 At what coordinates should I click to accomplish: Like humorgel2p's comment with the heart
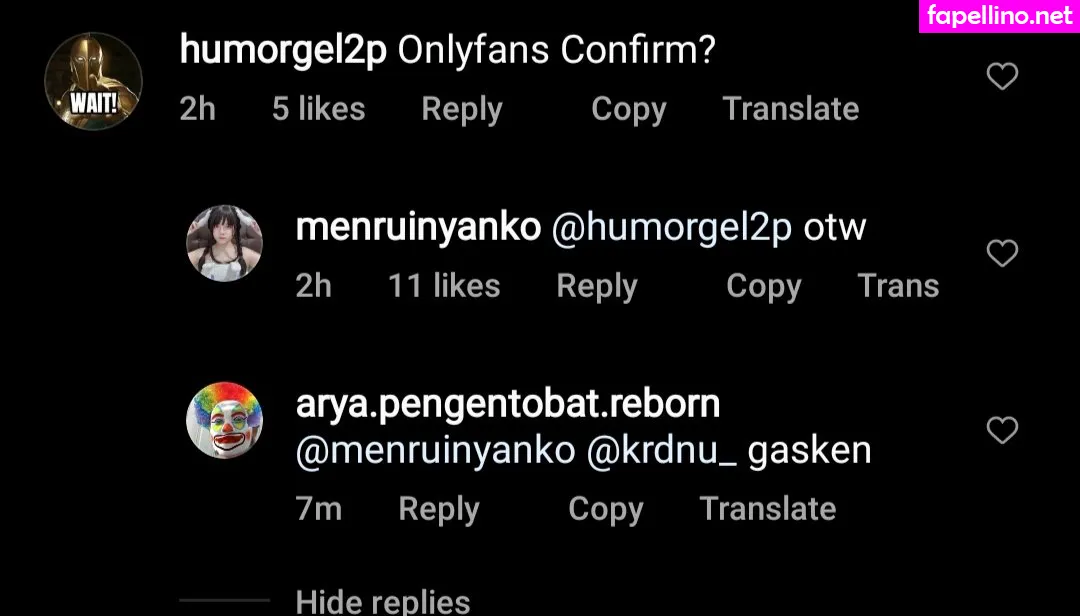1002,77
